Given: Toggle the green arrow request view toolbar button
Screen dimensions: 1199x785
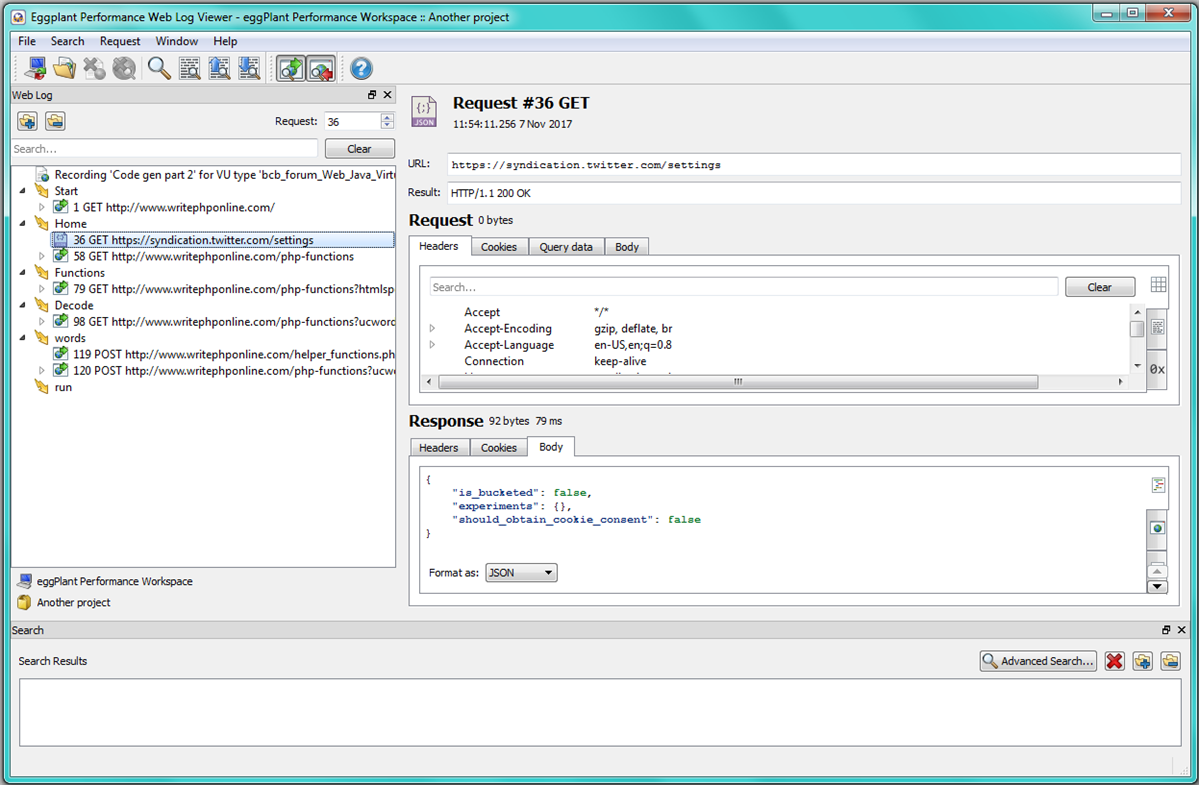Looking at the screenshot, I should click(291, 68).
